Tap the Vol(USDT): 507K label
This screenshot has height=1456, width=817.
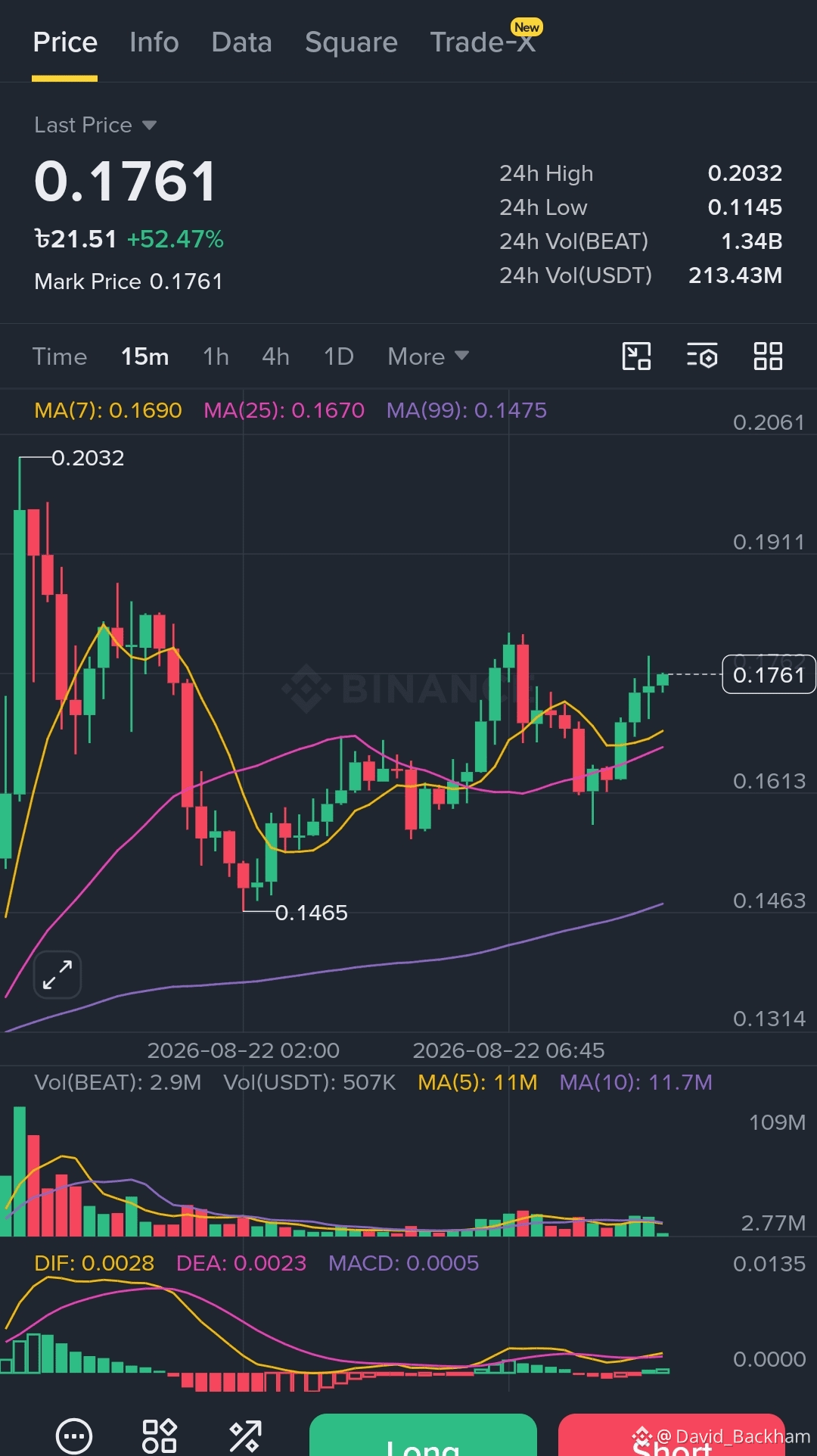click(309, 1082)
